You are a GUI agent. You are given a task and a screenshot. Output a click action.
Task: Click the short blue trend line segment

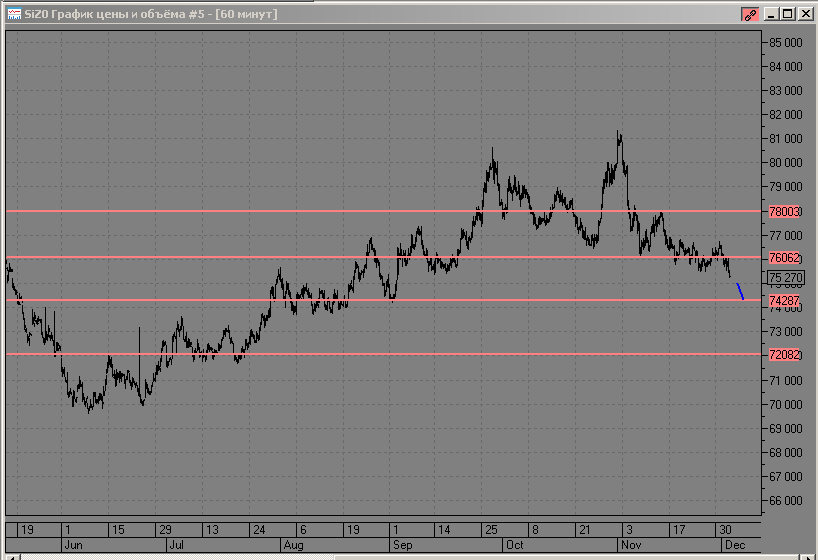pyautogui.click(x=740, y=291)
